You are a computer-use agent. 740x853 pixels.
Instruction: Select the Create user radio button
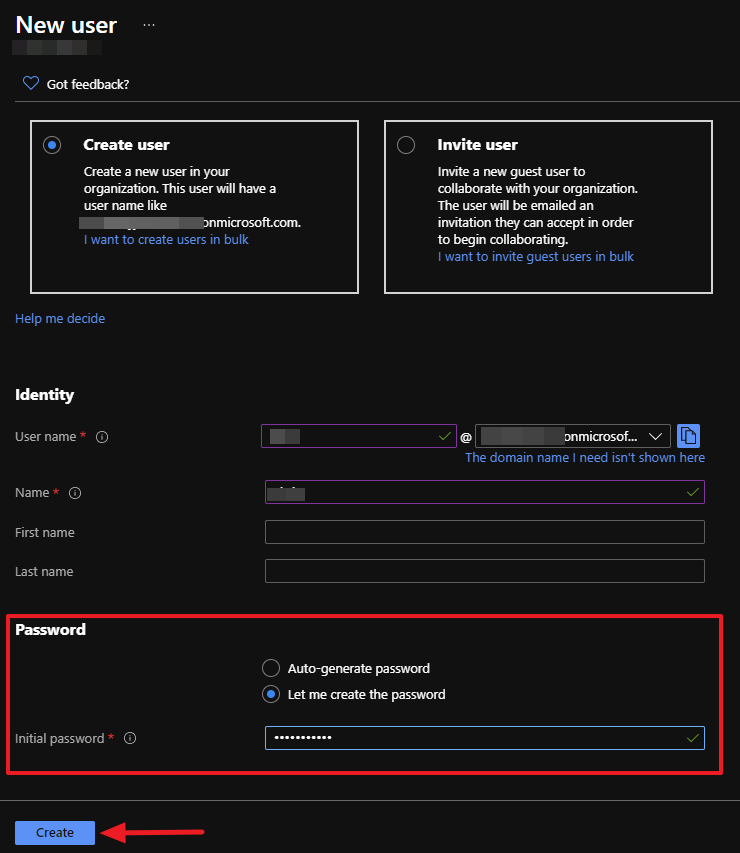[52, 146]
